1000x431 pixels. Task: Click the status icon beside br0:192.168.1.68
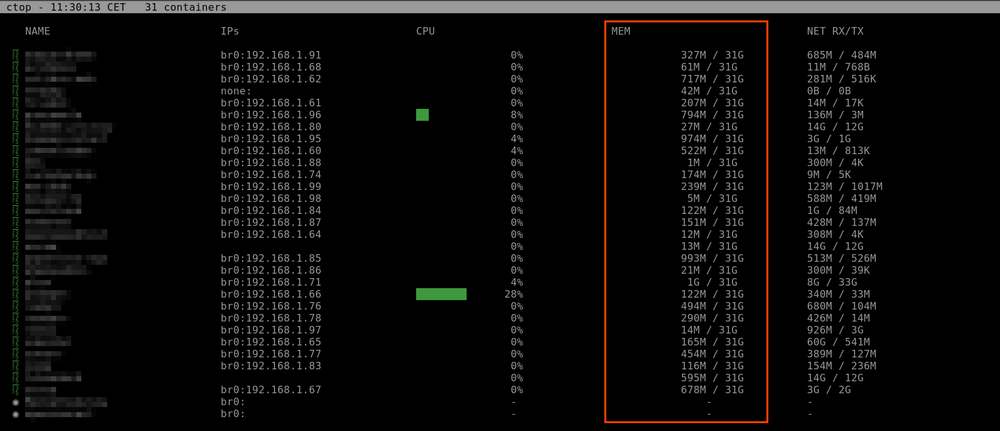pos(15,67)
